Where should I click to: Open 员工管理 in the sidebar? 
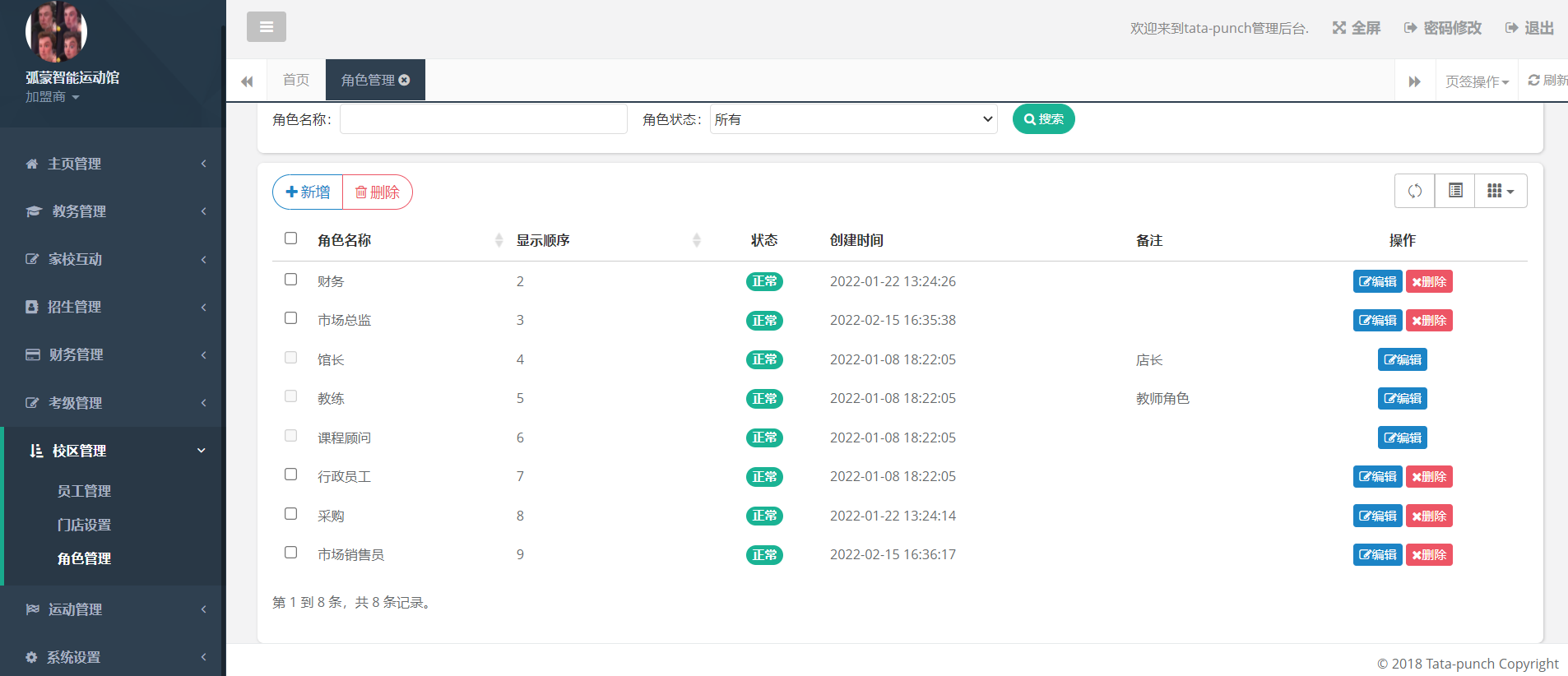84,491
